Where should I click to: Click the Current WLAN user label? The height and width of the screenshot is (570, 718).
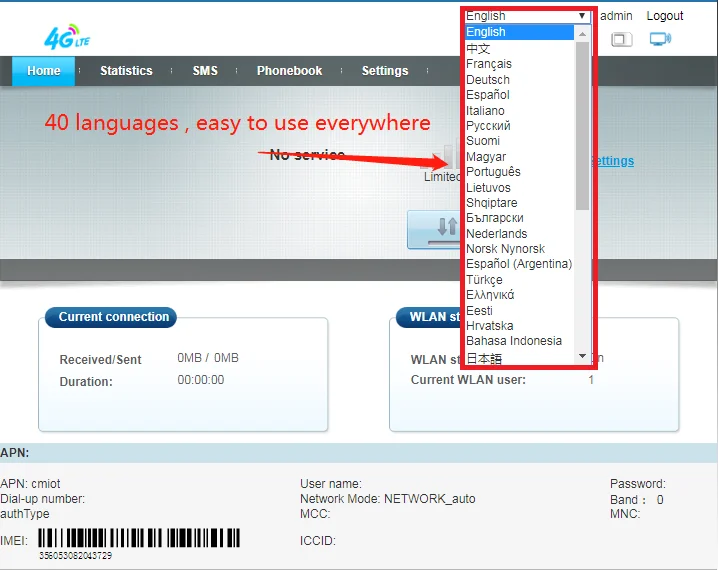pyautogui.click(x=468, y=380)
